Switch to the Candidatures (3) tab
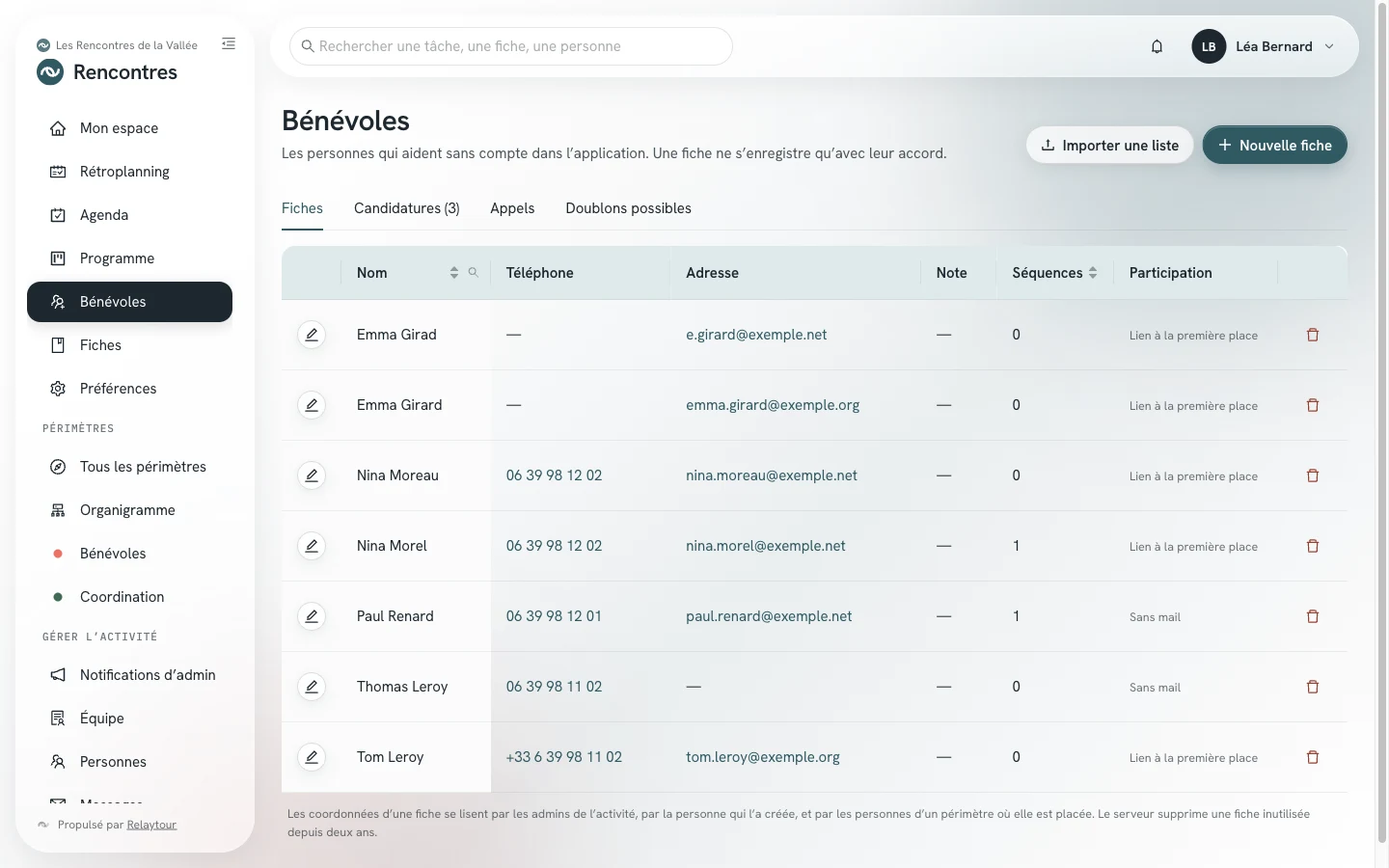1389x868 pixels. tap(407, 208)
